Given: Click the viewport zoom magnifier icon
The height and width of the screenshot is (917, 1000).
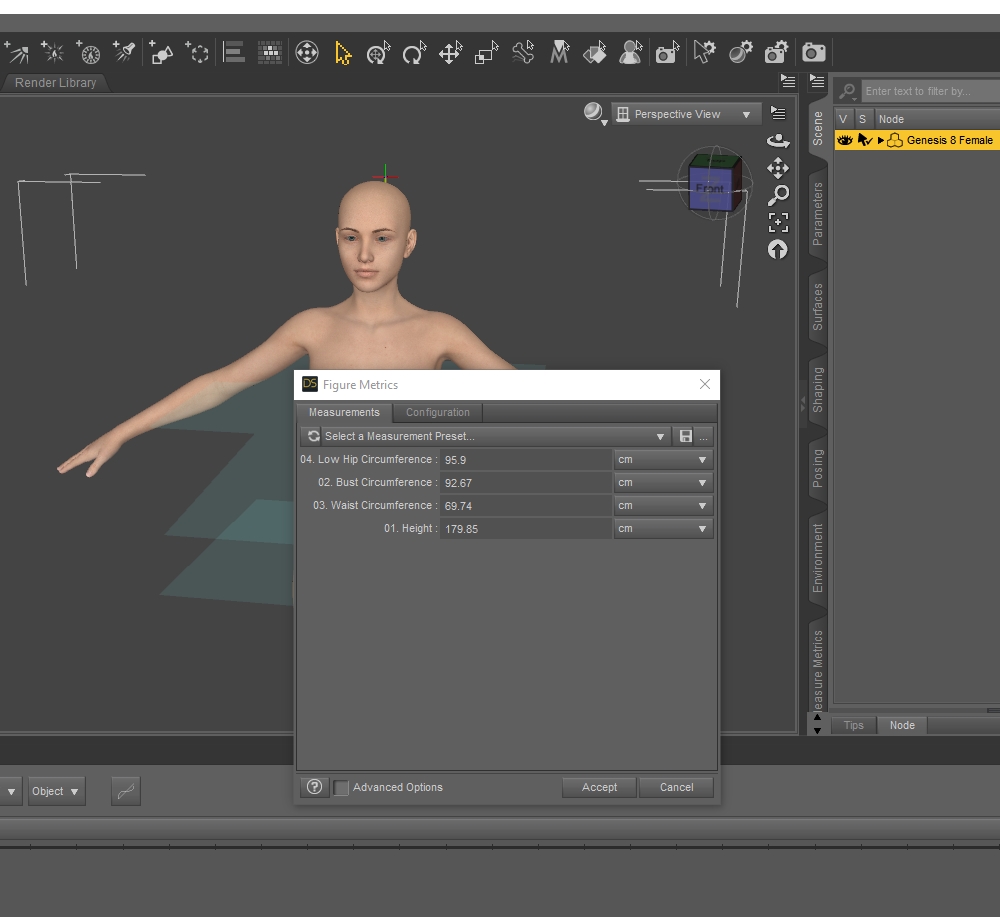Looking at the screenshot, I should pyautogui.click(x=778, y=195).
